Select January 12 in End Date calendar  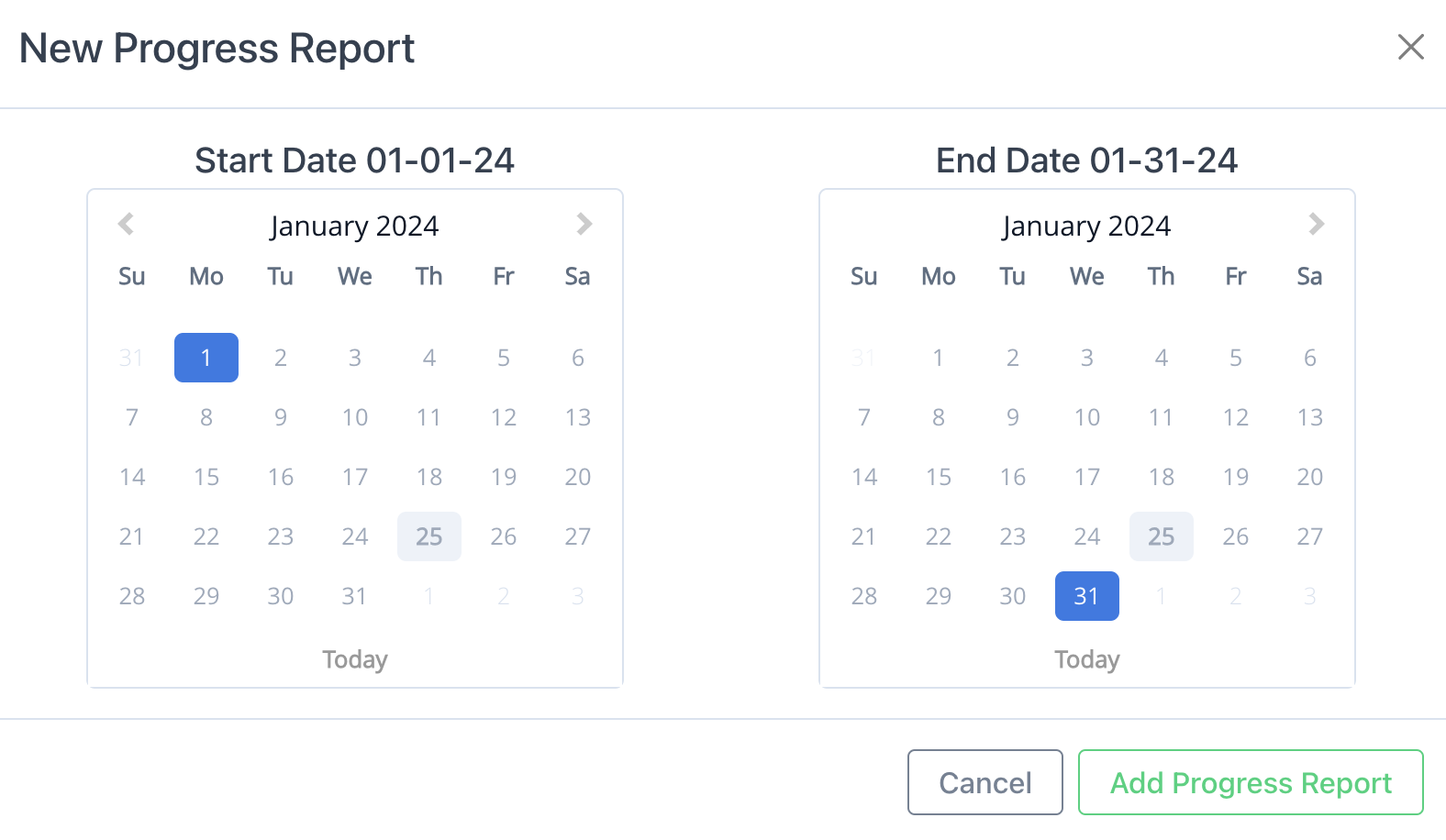tap(1236, 417)
